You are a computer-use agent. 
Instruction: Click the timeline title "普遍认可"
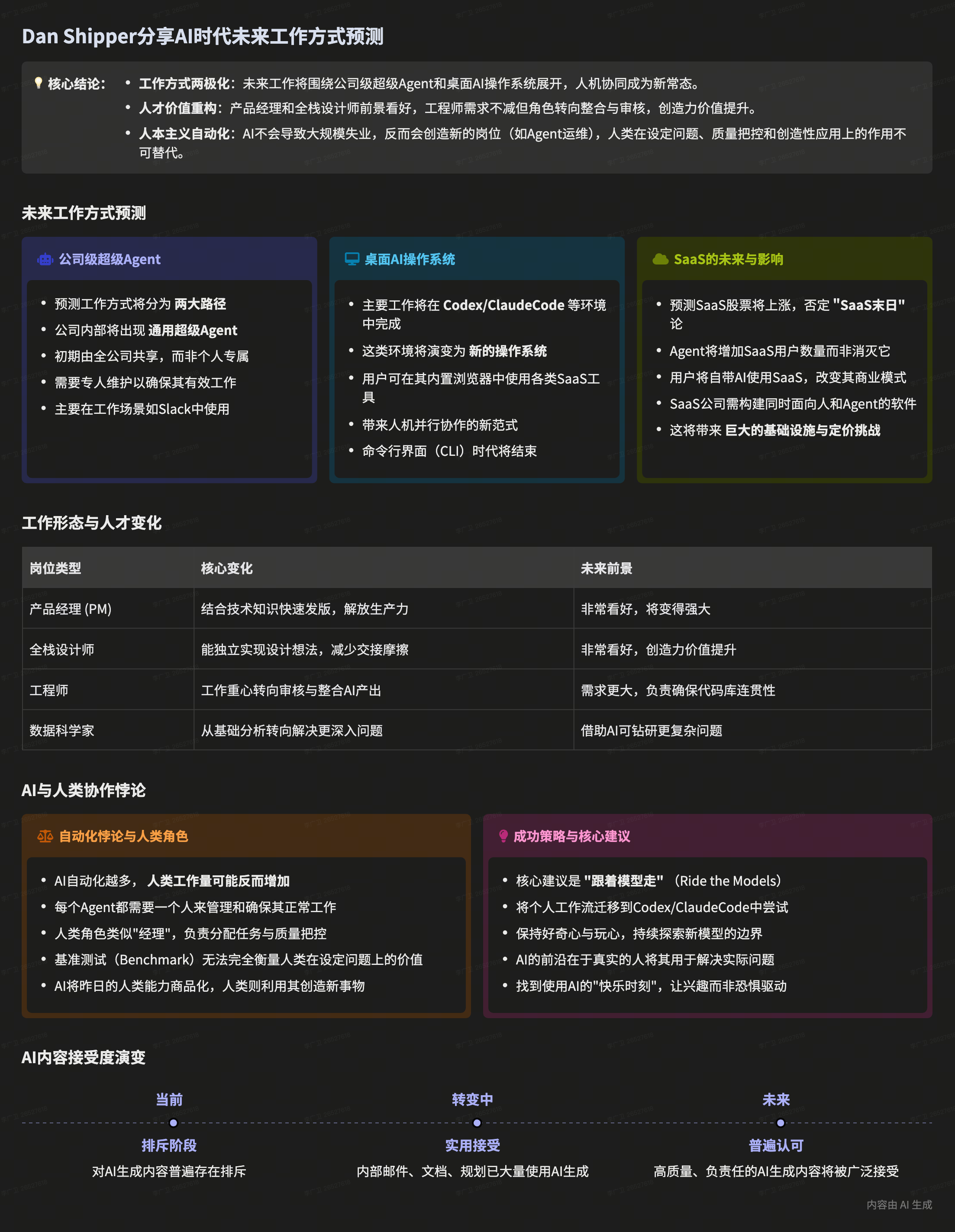pyautogui.click(x=776, y=1146)
